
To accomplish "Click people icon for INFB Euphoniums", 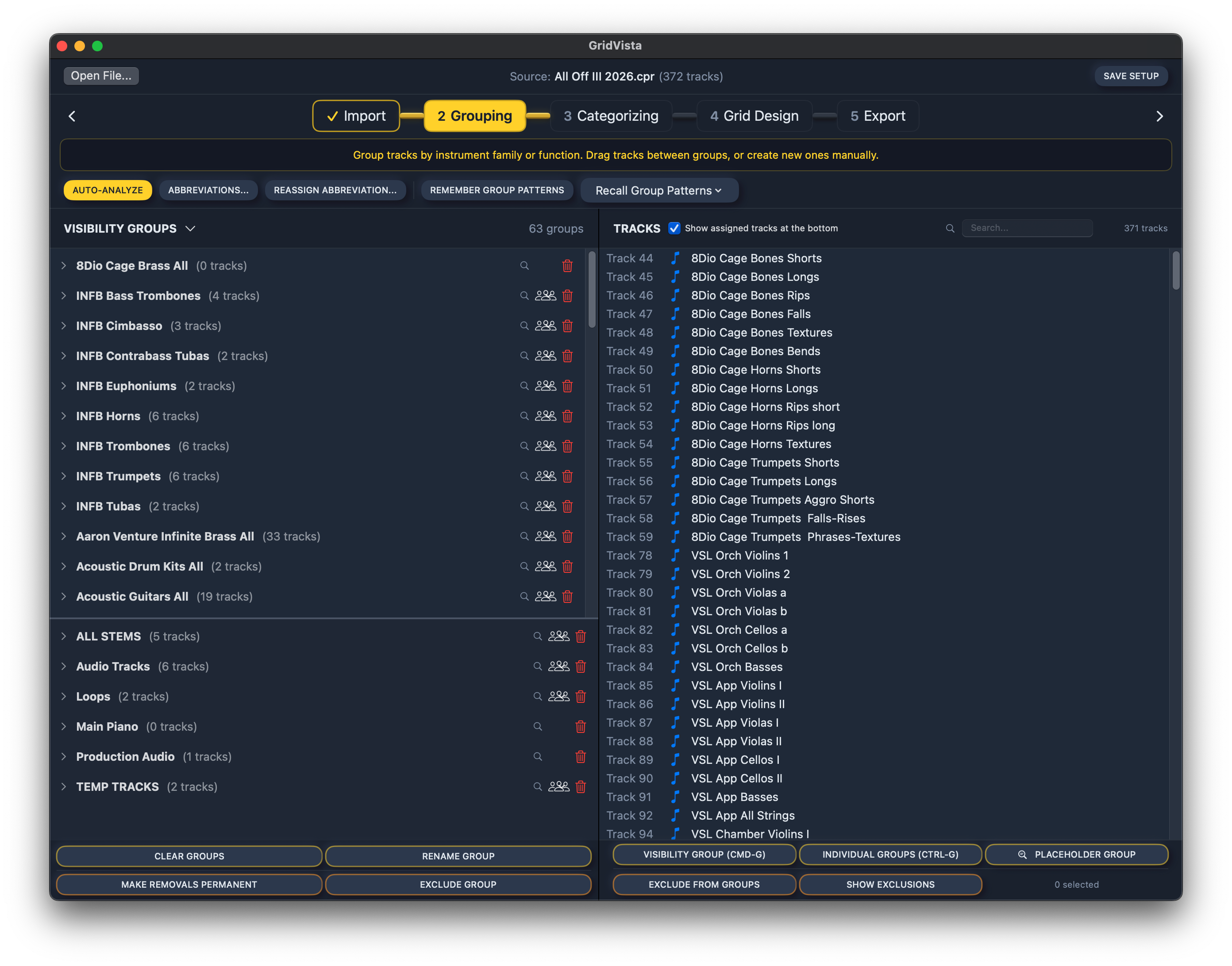I will tap(546, 386).
